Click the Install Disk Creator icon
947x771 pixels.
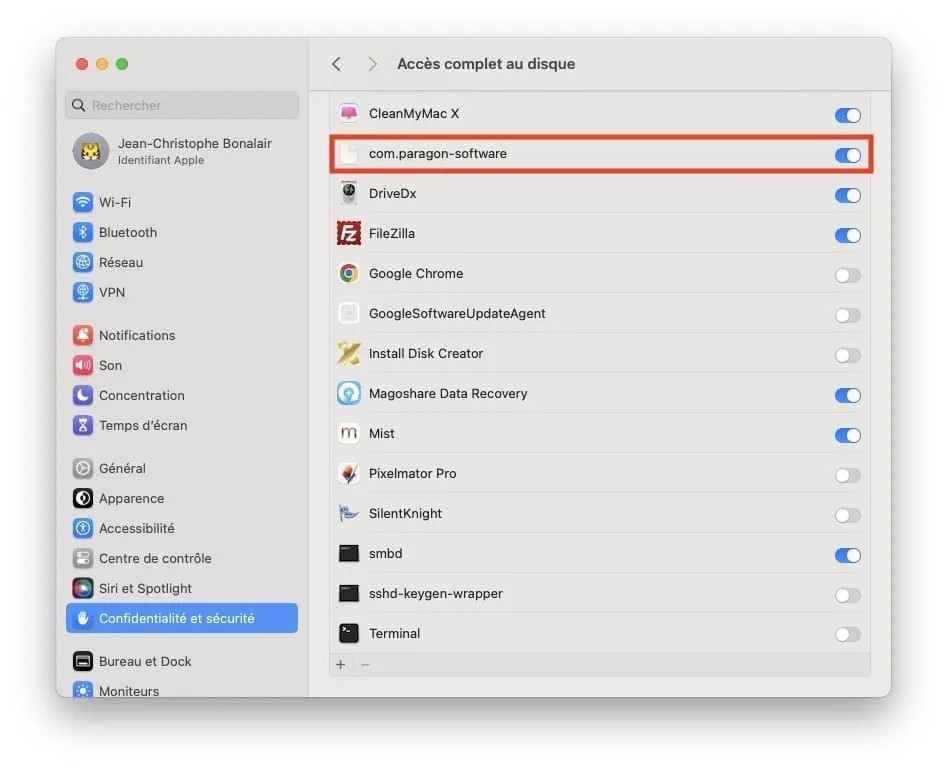point(349,354)
